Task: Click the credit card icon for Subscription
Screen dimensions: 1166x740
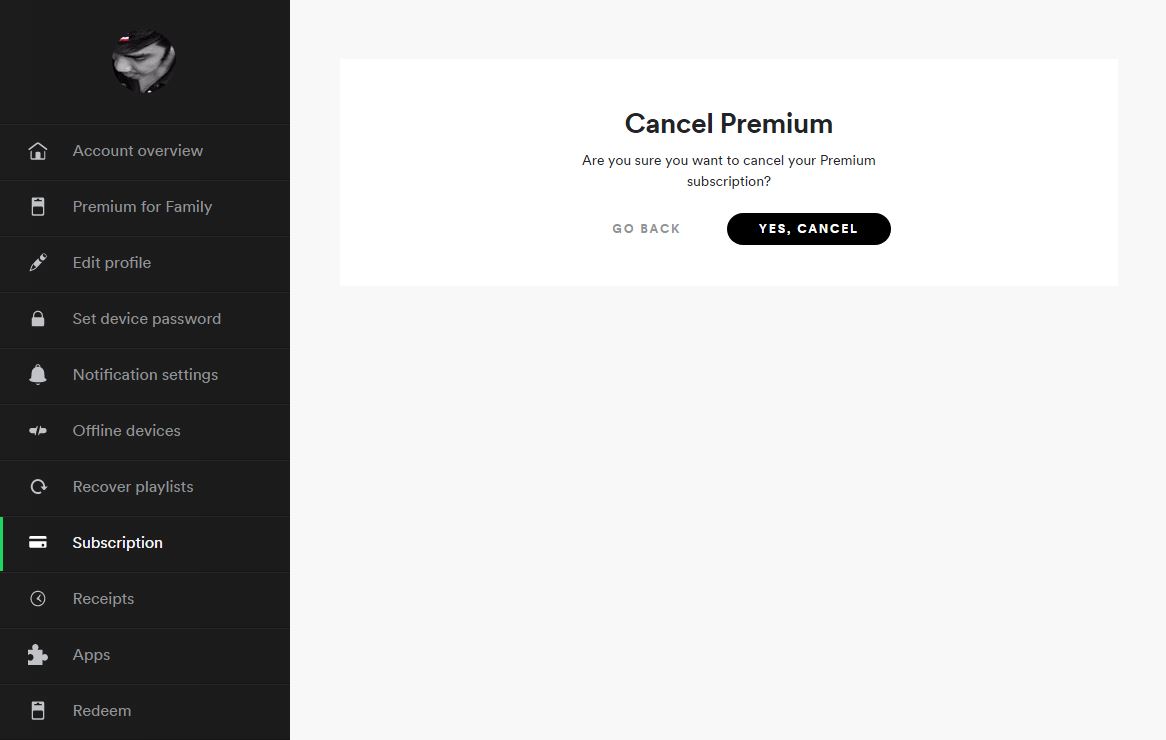Action: (x=38, y=542)
